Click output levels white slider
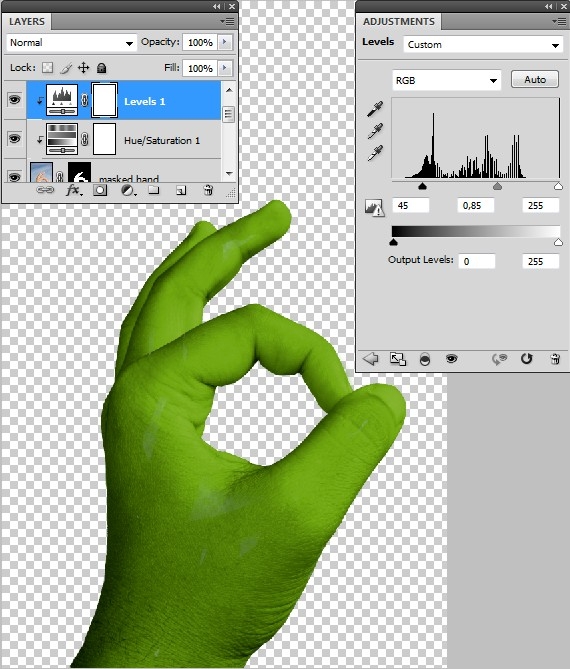The image size is (570, 669). (558, 242)
